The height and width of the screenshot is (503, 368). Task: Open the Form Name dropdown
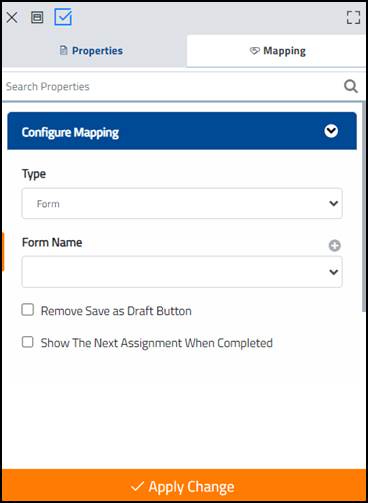[x=182, y=272]
